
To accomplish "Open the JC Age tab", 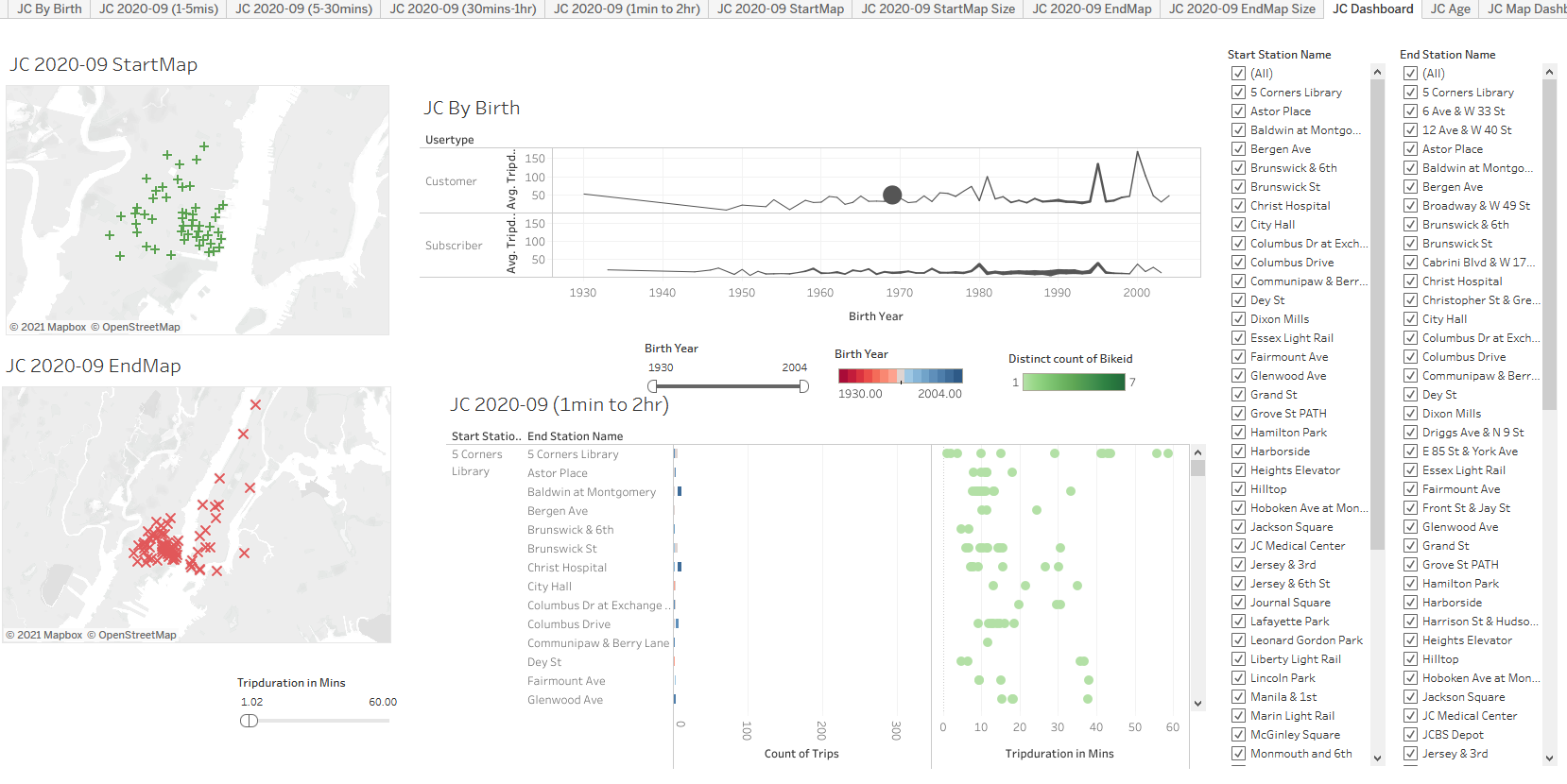I will 1450,9.
